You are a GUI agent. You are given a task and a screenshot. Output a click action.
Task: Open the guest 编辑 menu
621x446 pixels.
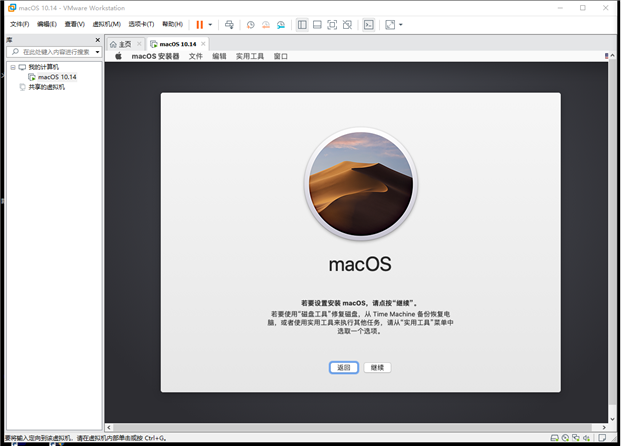pos(219,56)
